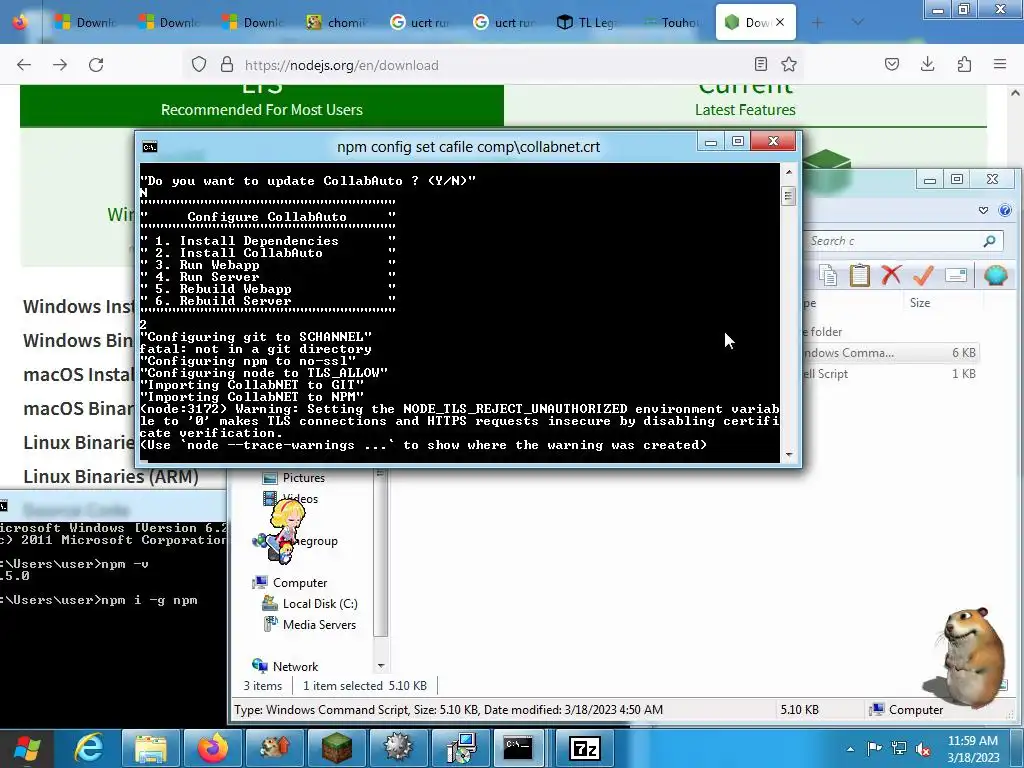The height and width of the screenshot is (768, 1024).
Task: Bookmark this page with the star icon
Action: pyautogui.click(x=789, y=64)
